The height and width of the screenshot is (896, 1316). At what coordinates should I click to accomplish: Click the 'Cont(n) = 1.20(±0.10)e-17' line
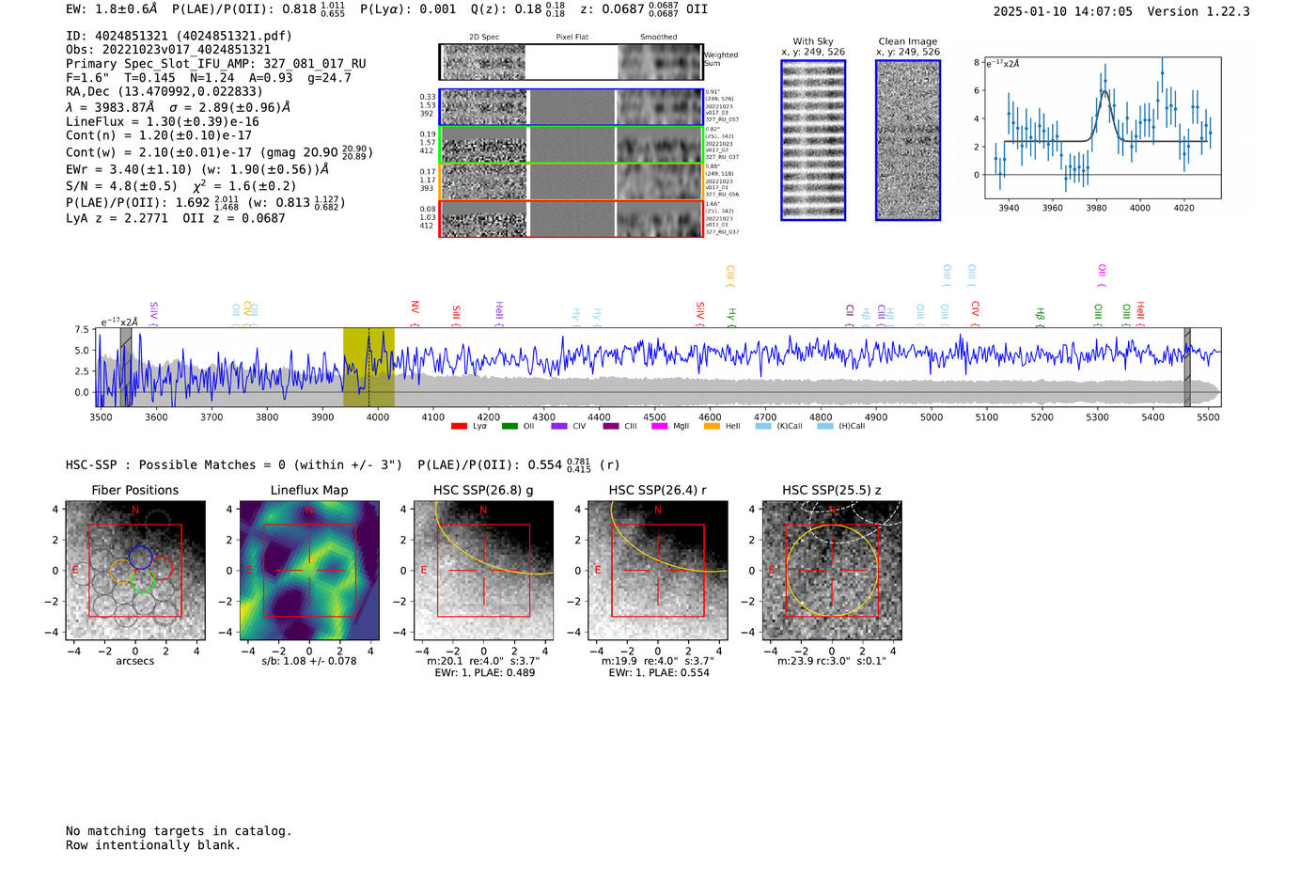pyautogui.click(x=158, y=136)
